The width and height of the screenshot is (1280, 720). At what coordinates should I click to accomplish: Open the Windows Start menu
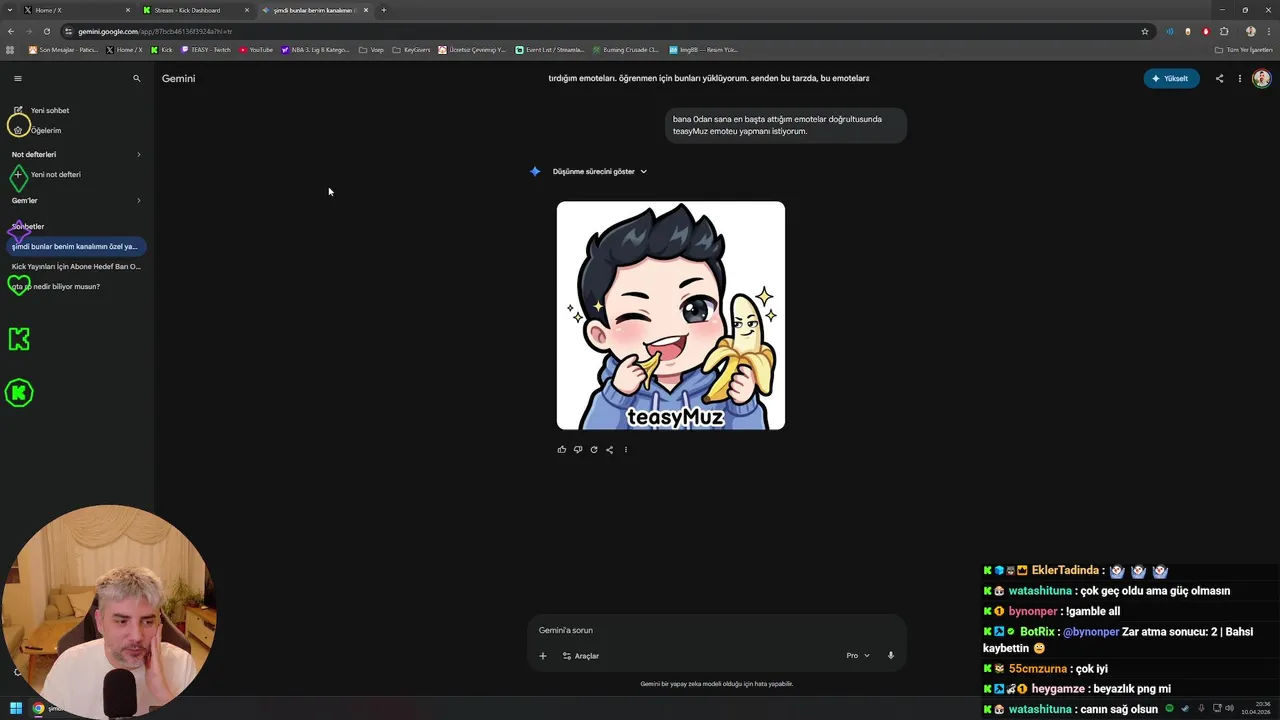15,708
